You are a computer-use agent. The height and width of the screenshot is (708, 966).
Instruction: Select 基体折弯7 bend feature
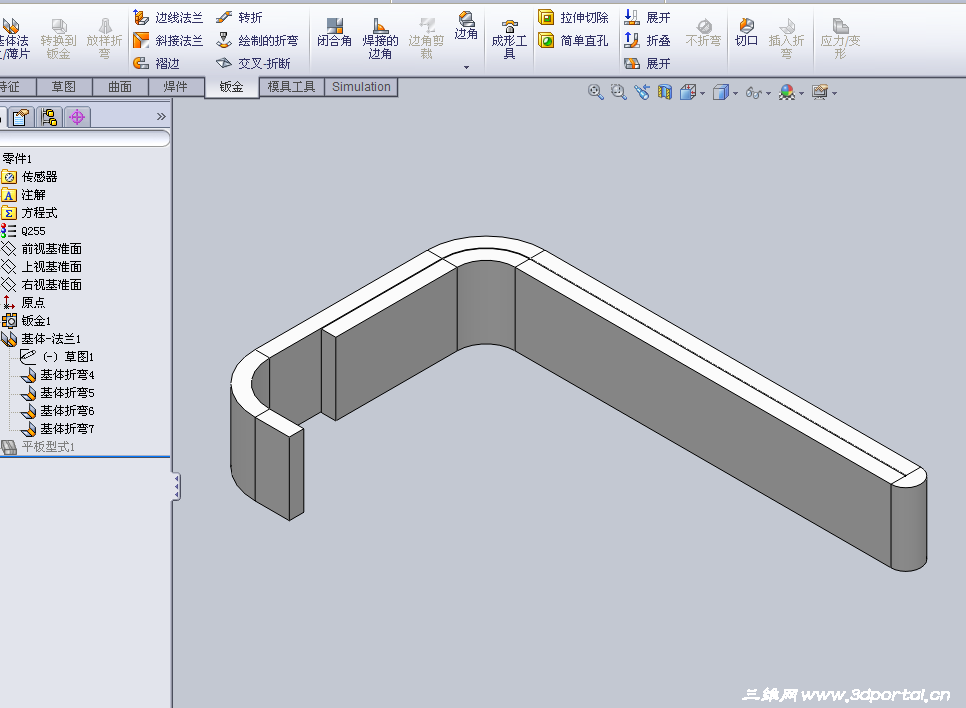(x=57, y=428)
